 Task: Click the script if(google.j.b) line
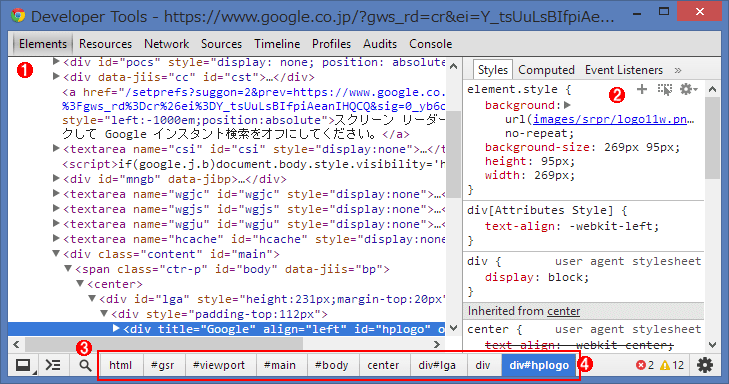tap(254, 164)
